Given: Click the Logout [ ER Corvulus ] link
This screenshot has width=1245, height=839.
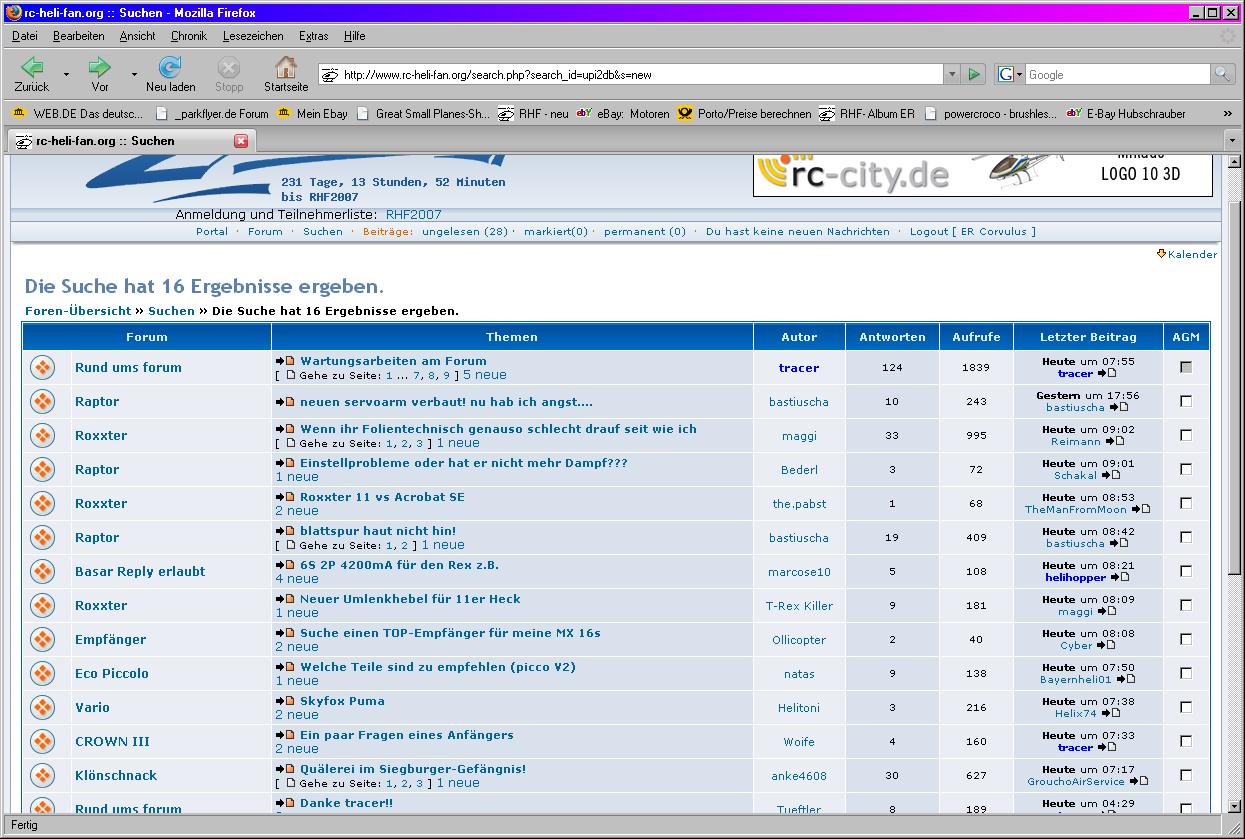Looking at the screenshot, I should coord(973,231).
